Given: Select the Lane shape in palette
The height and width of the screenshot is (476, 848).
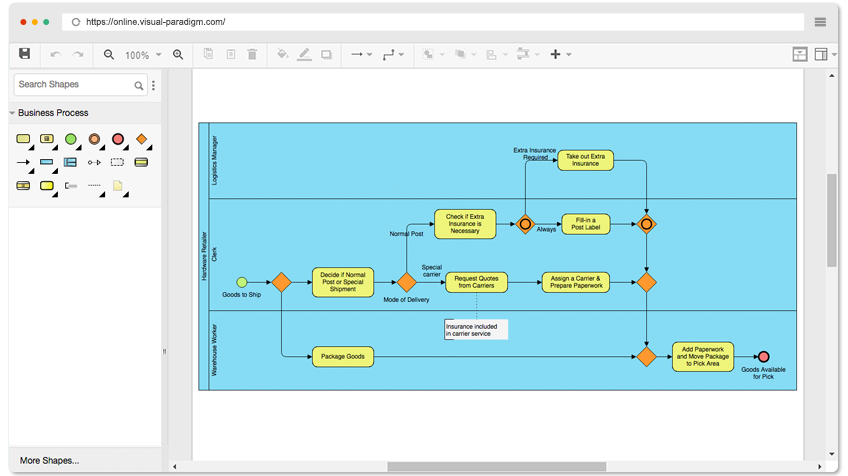Looking at the screenshot, I should point(70,162).
